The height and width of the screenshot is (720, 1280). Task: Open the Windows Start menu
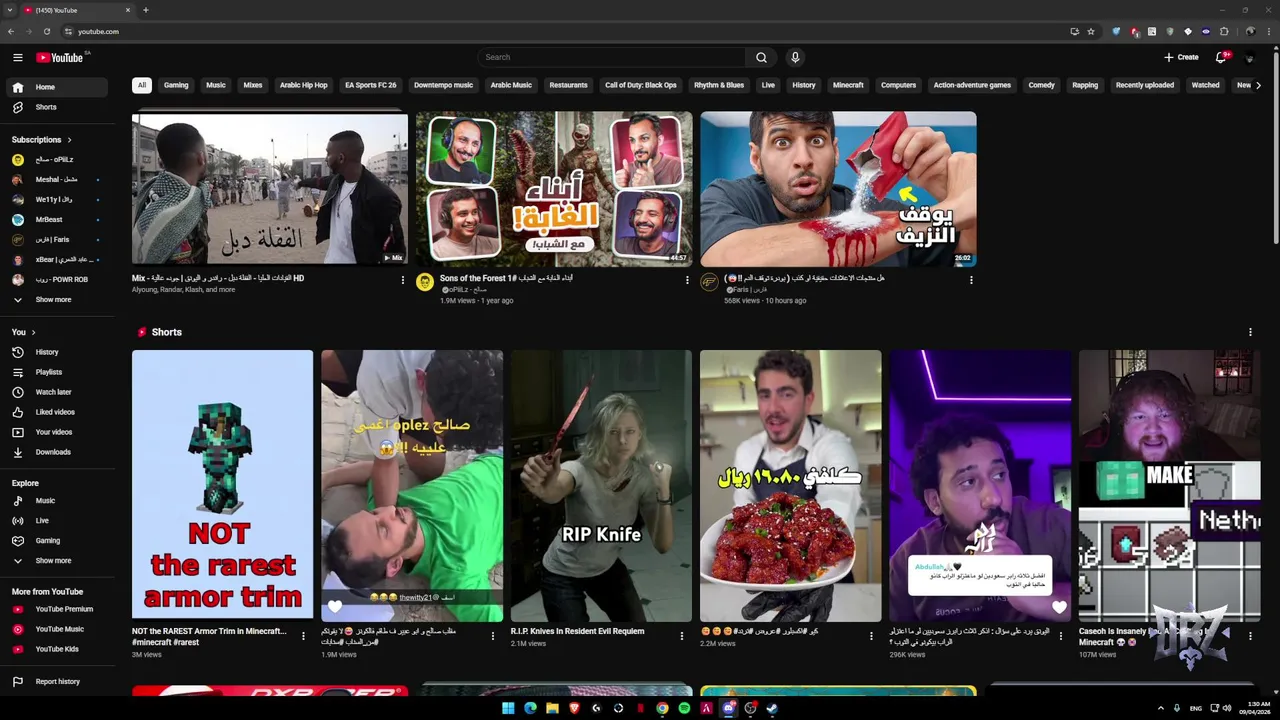coord(508,708)
